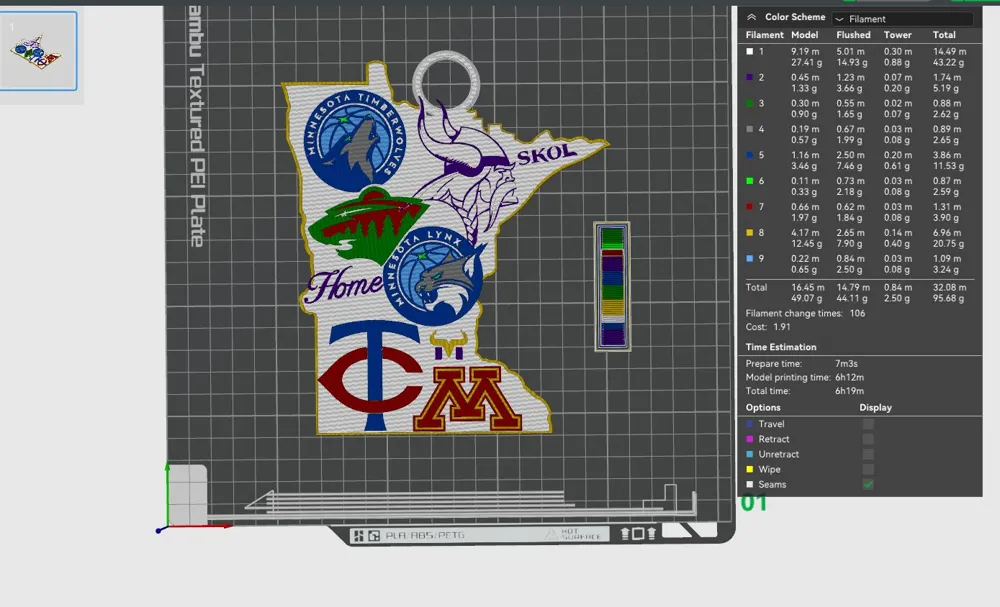Toggle the Wipe display checkbox
The height and width of the screenshot is (607, 1000).
coord(868,469)
